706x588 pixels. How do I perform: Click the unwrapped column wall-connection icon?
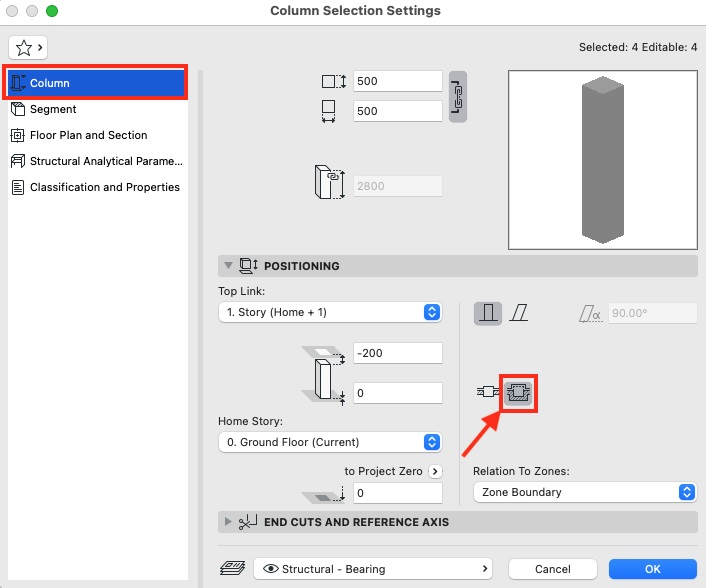487,393
